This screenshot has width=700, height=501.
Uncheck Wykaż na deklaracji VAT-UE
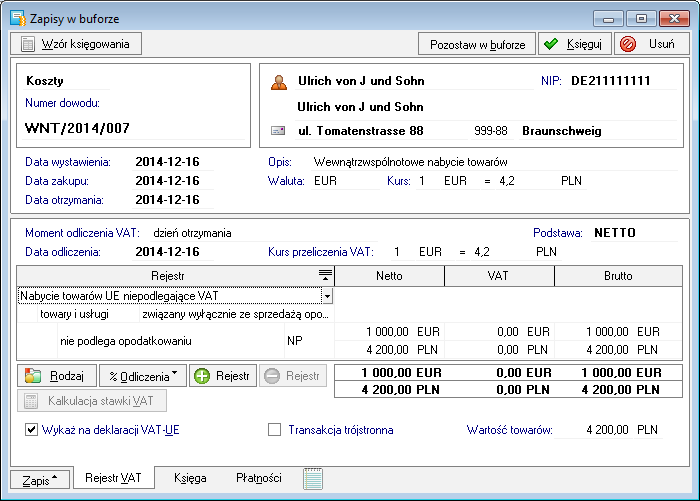(31, 430)
